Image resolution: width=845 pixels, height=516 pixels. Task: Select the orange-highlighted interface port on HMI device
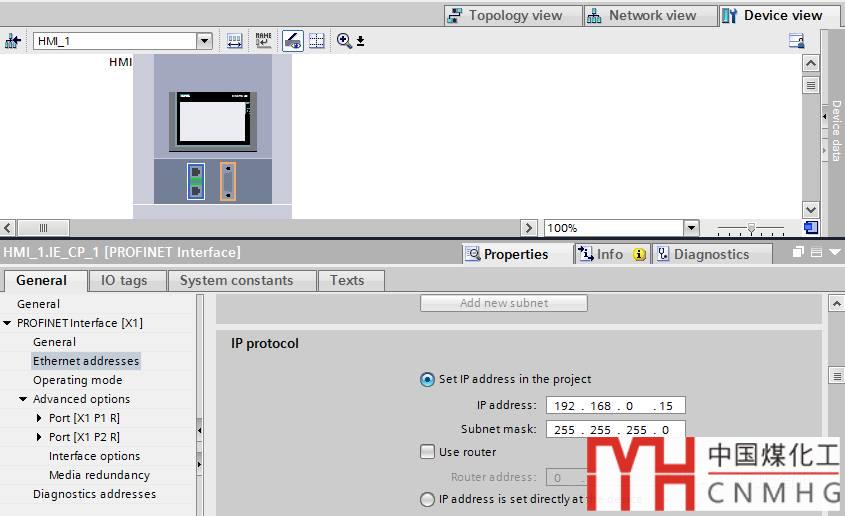pyautogui.click(x=228, y=181)
